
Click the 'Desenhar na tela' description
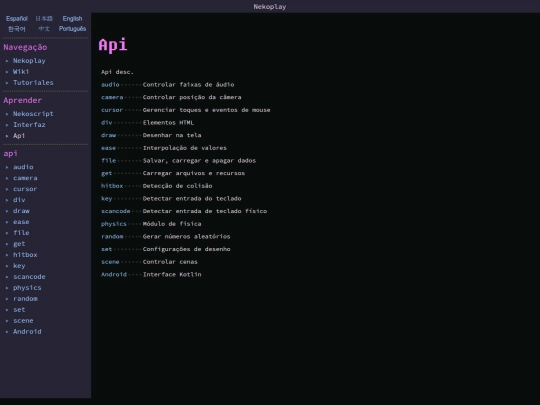[172, 135]
